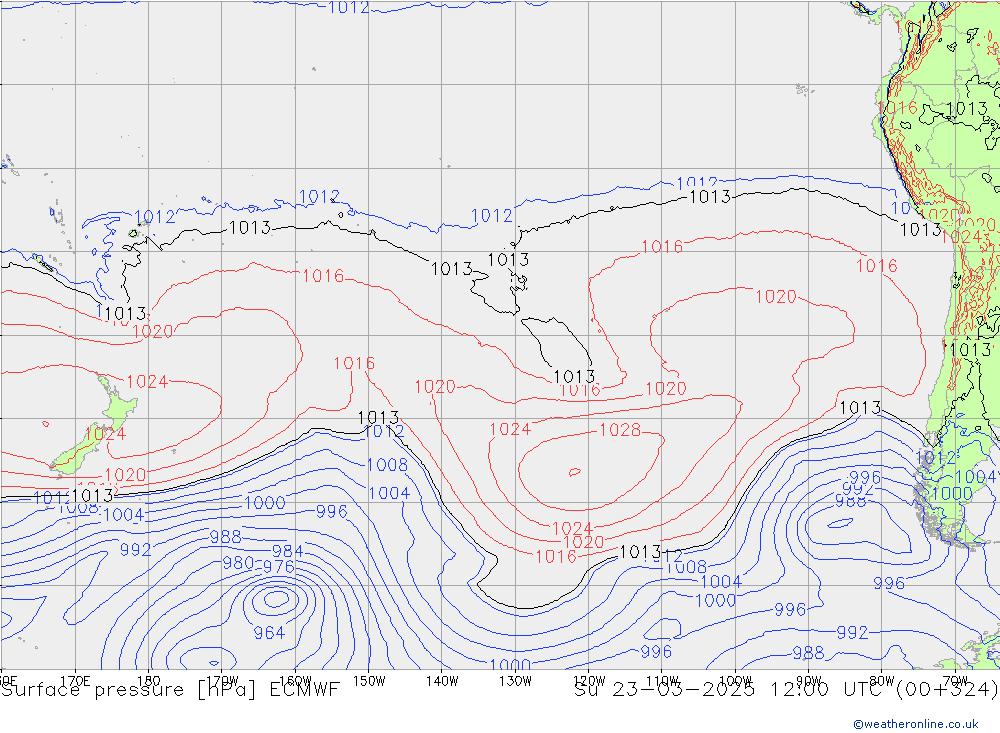Click the weatheronline.co.uk copyright text

[x=916, y=724]
